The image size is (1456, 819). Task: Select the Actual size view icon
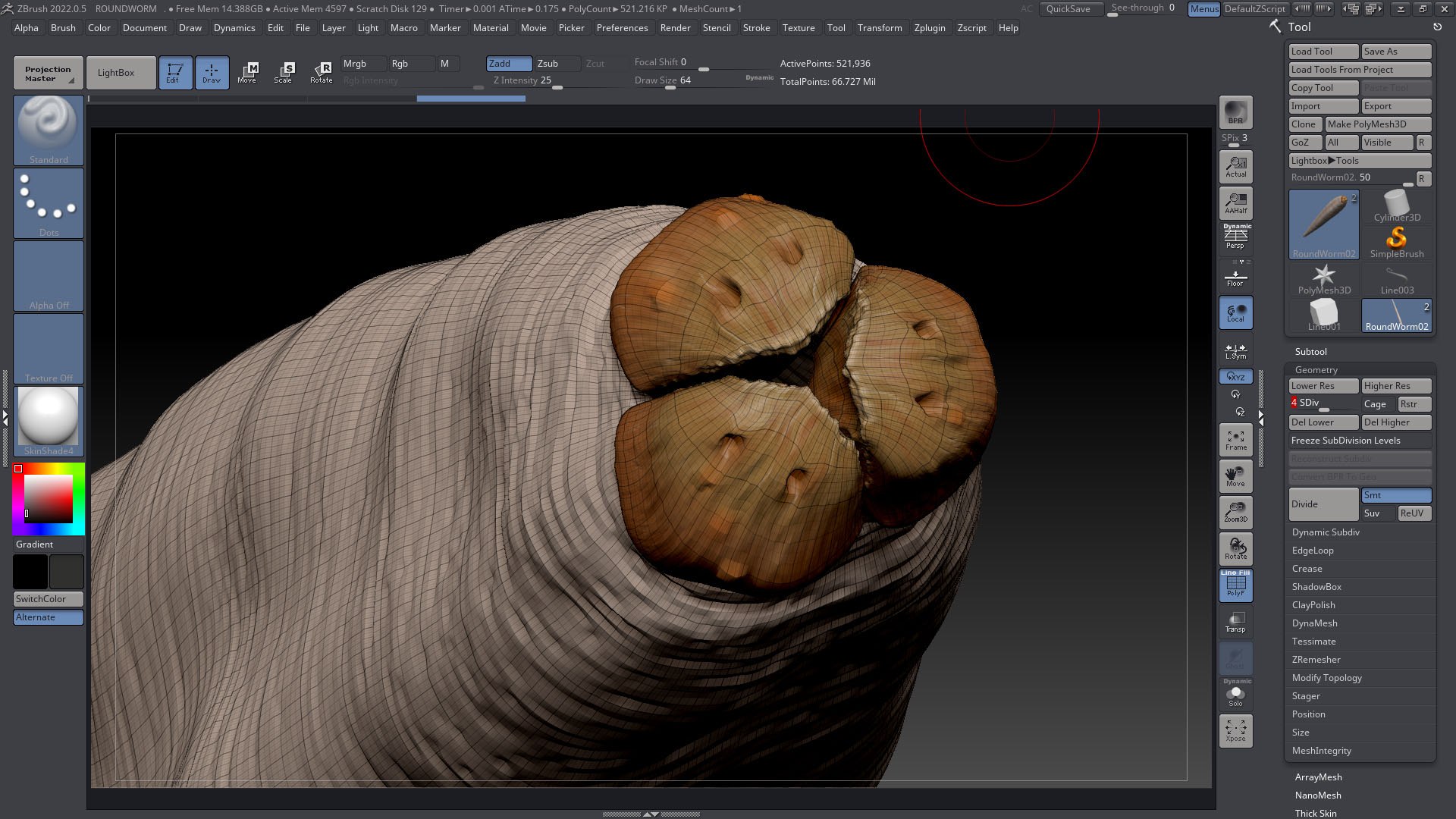1235,166
